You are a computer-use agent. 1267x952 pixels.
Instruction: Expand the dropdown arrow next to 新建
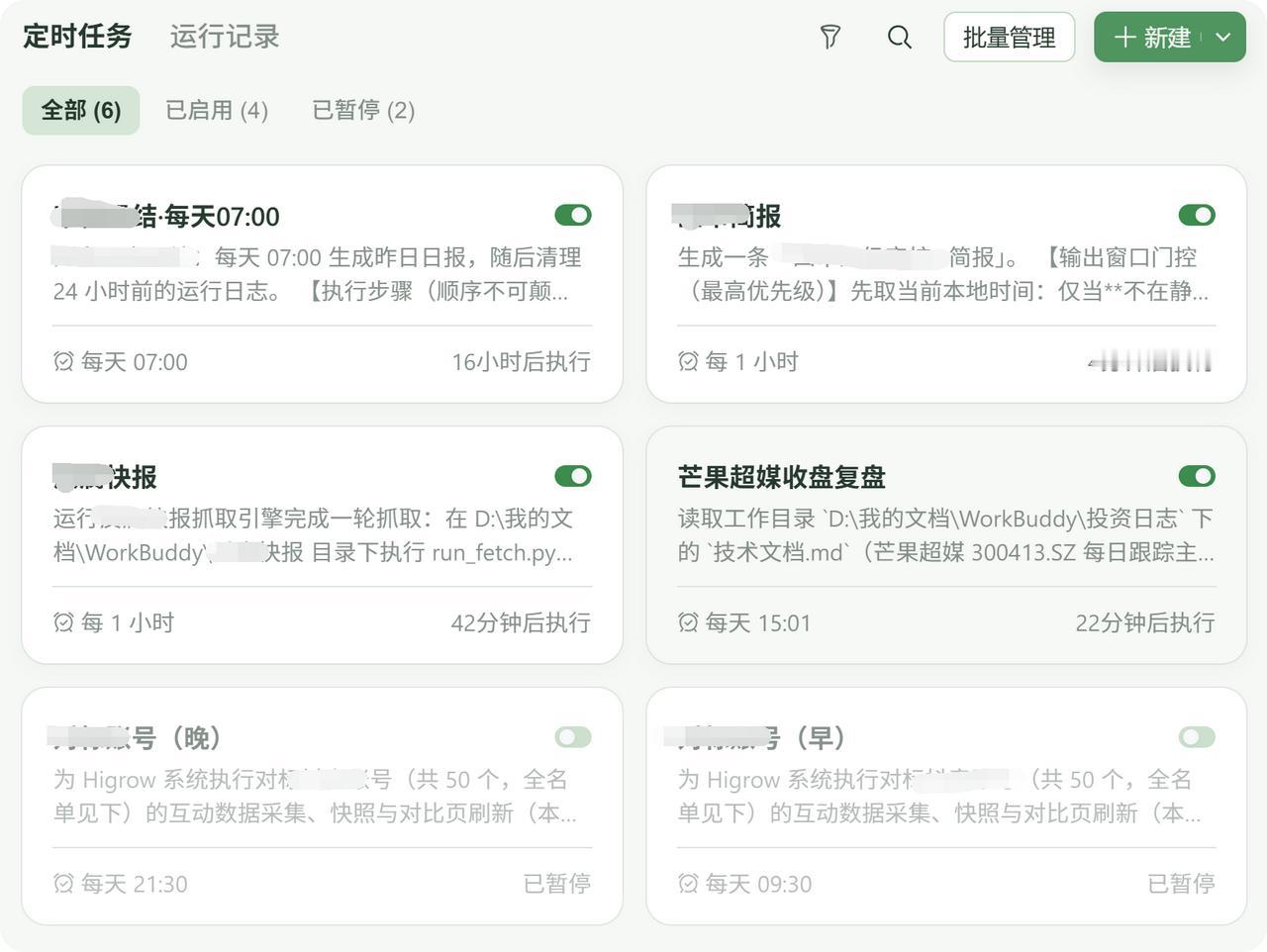click(1223, 38)
